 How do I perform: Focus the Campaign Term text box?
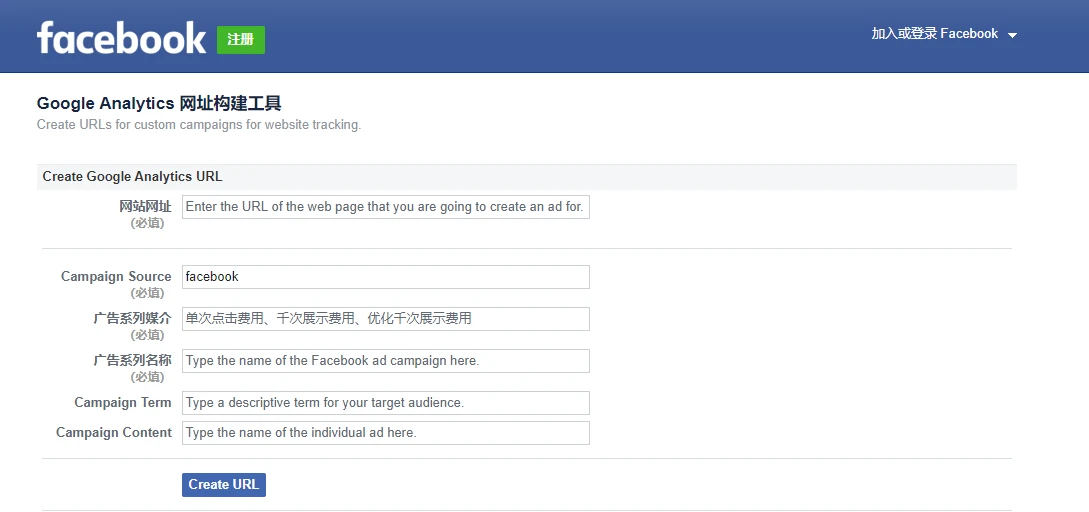[385, 403]
